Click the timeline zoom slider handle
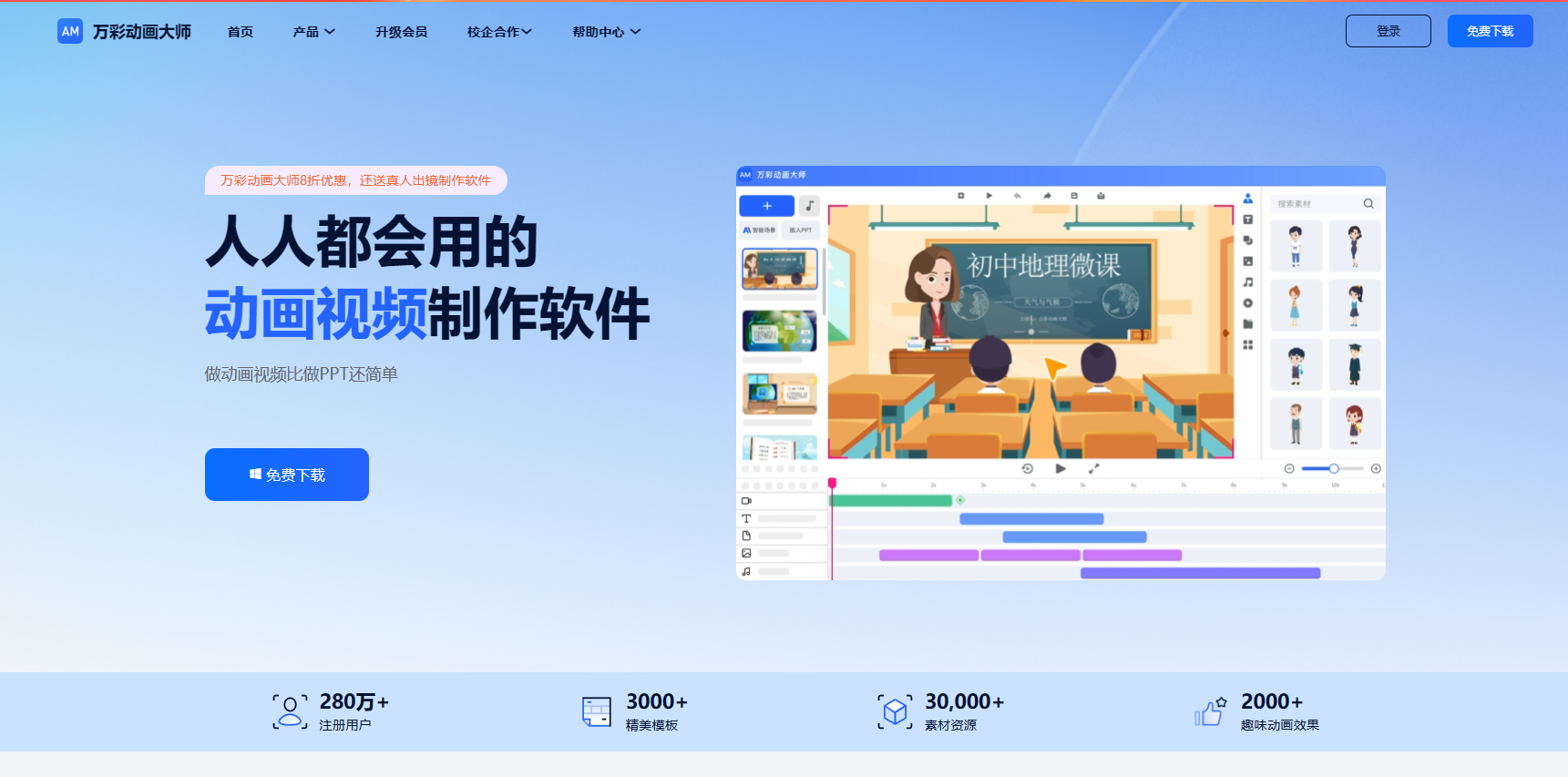 [x=1334, y=468]
